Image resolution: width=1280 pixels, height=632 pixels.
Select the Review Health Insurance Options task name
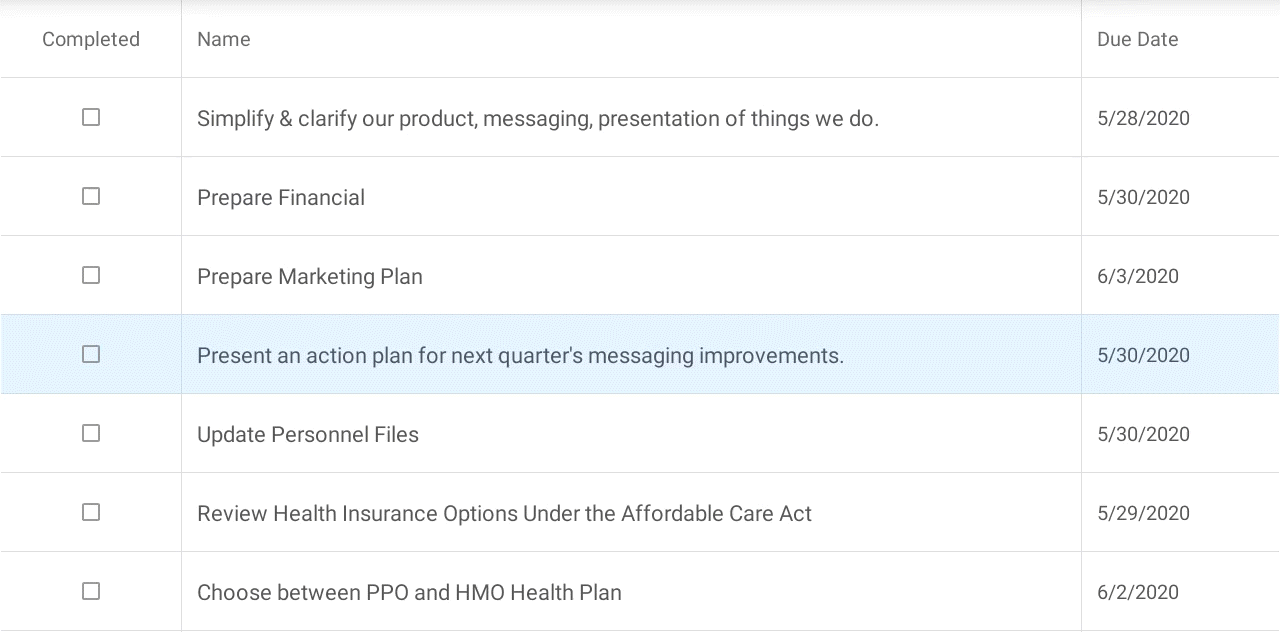pos(504,513)
